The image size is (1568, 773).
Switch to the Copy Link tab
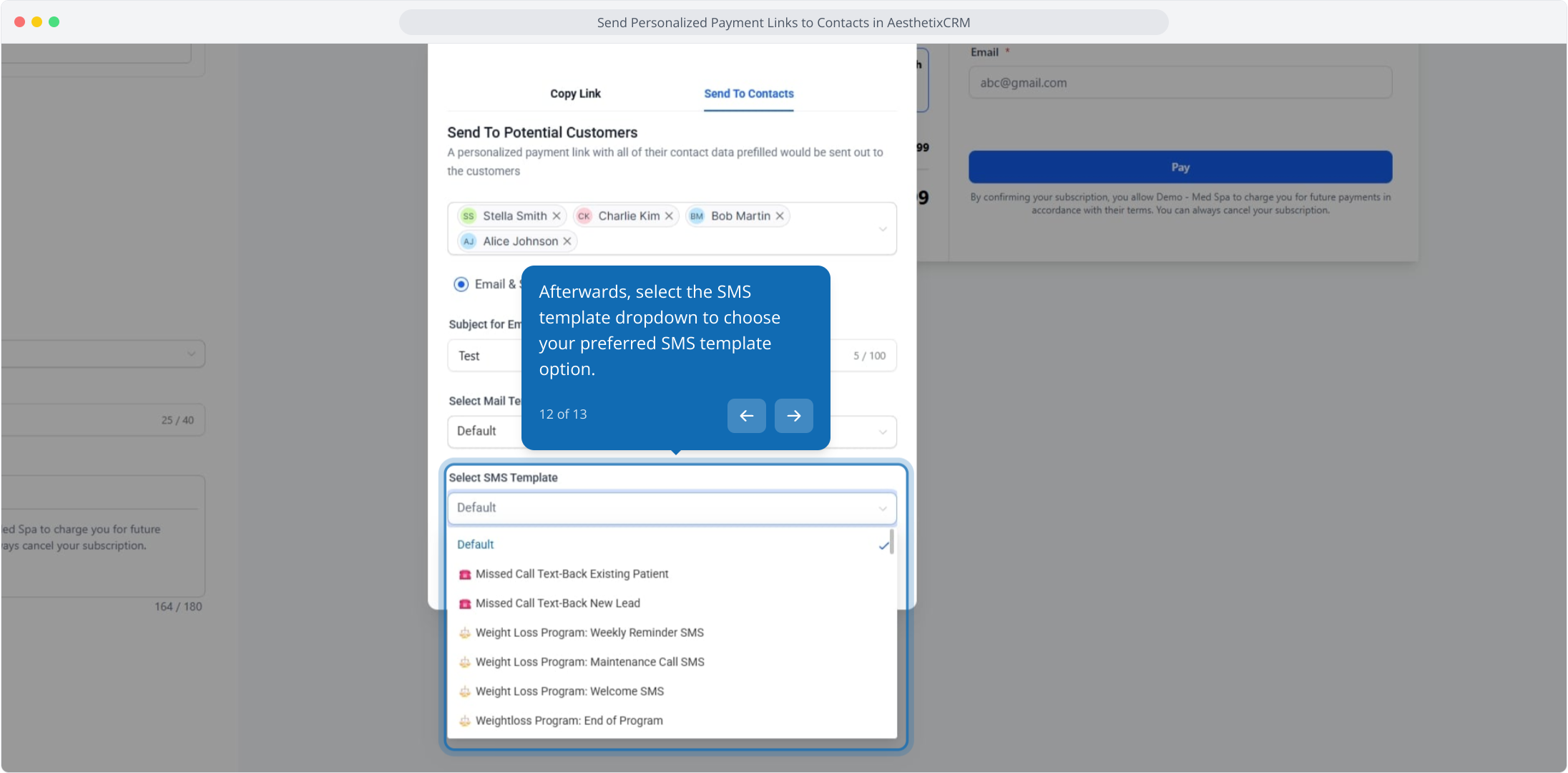(575, 94)
